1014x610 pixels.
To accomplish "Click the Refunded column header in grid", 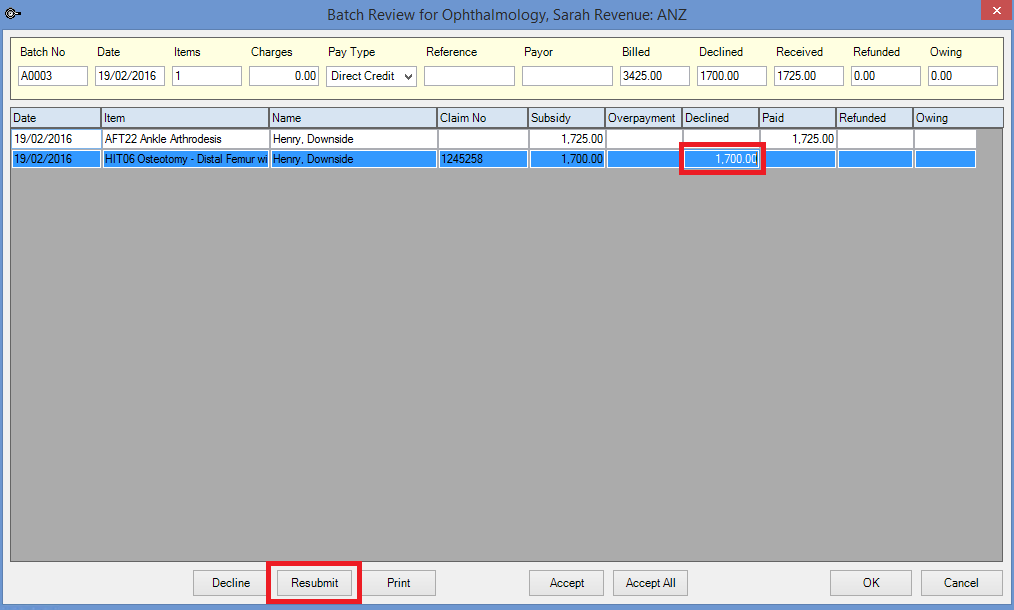I will coord(874,118).
